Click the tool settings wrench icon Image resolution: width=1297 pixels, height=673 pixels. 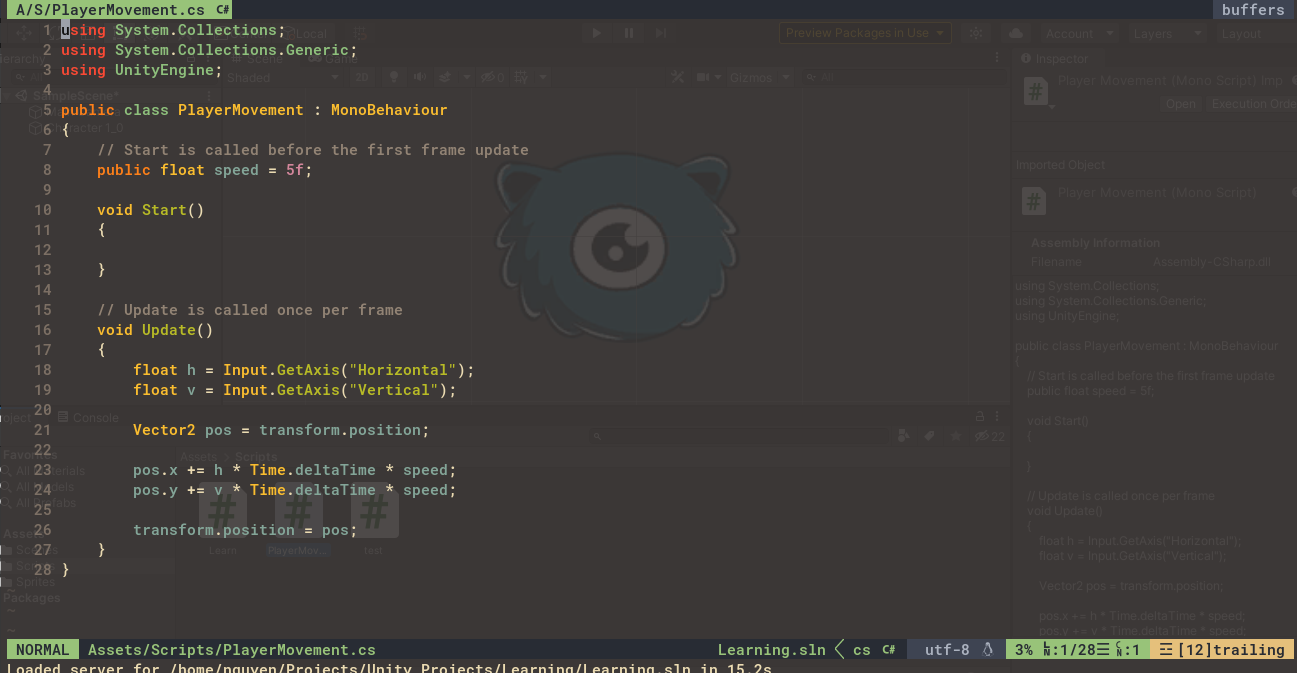coord(677,76)
